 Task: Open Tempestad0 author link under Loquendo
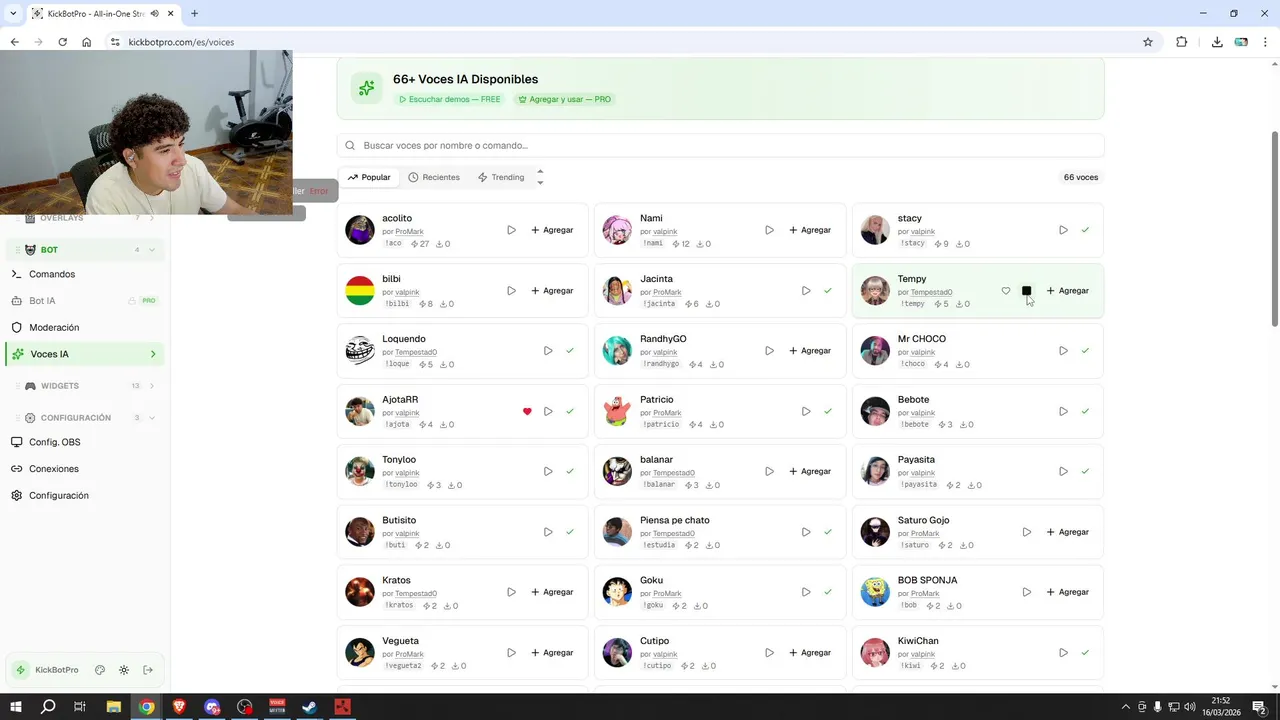click(416, 352)
